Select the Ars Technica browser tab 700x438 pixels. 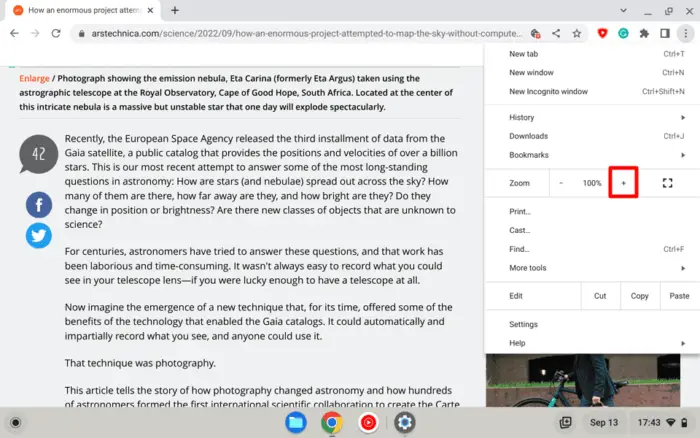[83, 11]
